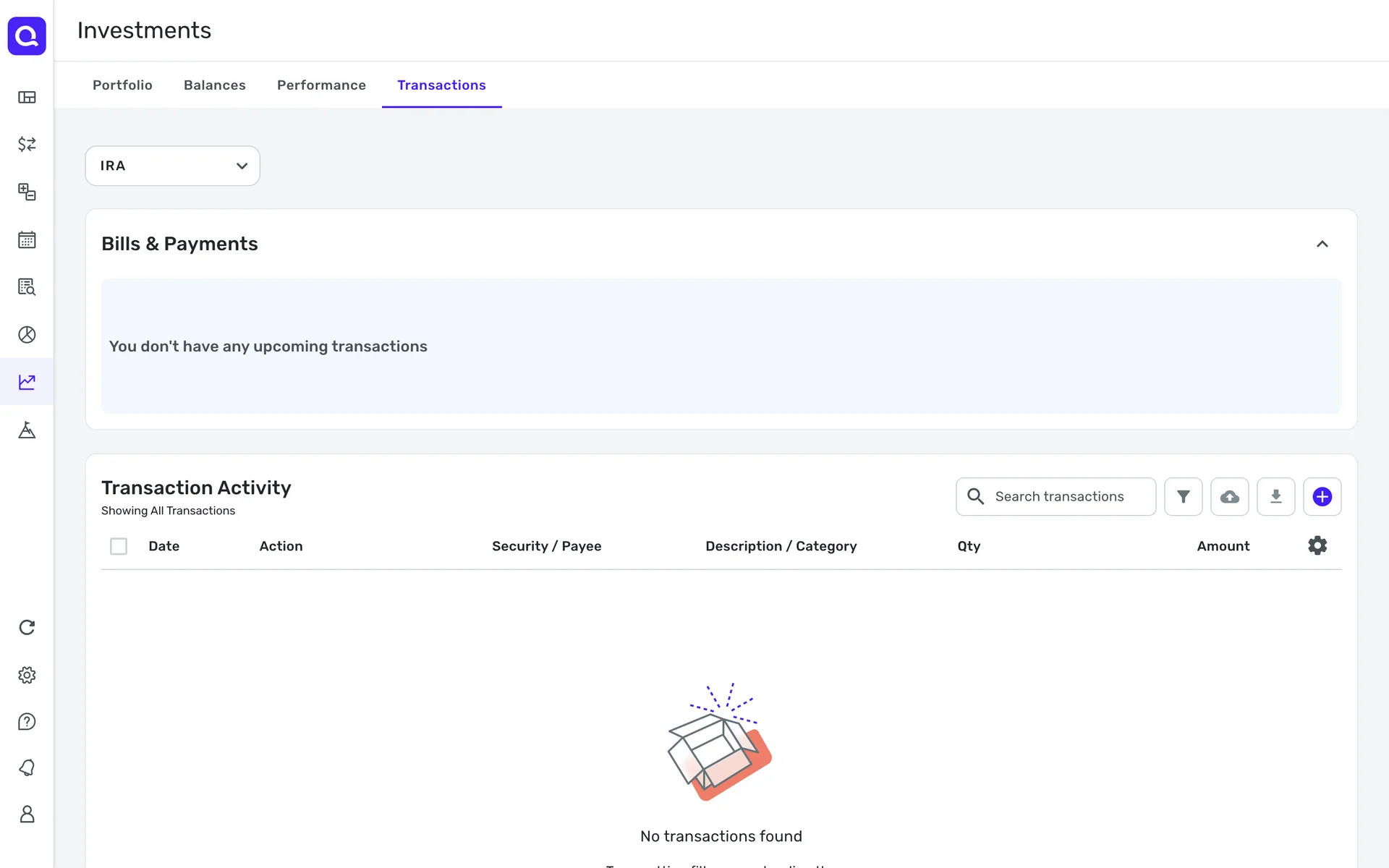
Task: Open the Transactions dollar-arrows sidebar icon
Action: [27, 144]
